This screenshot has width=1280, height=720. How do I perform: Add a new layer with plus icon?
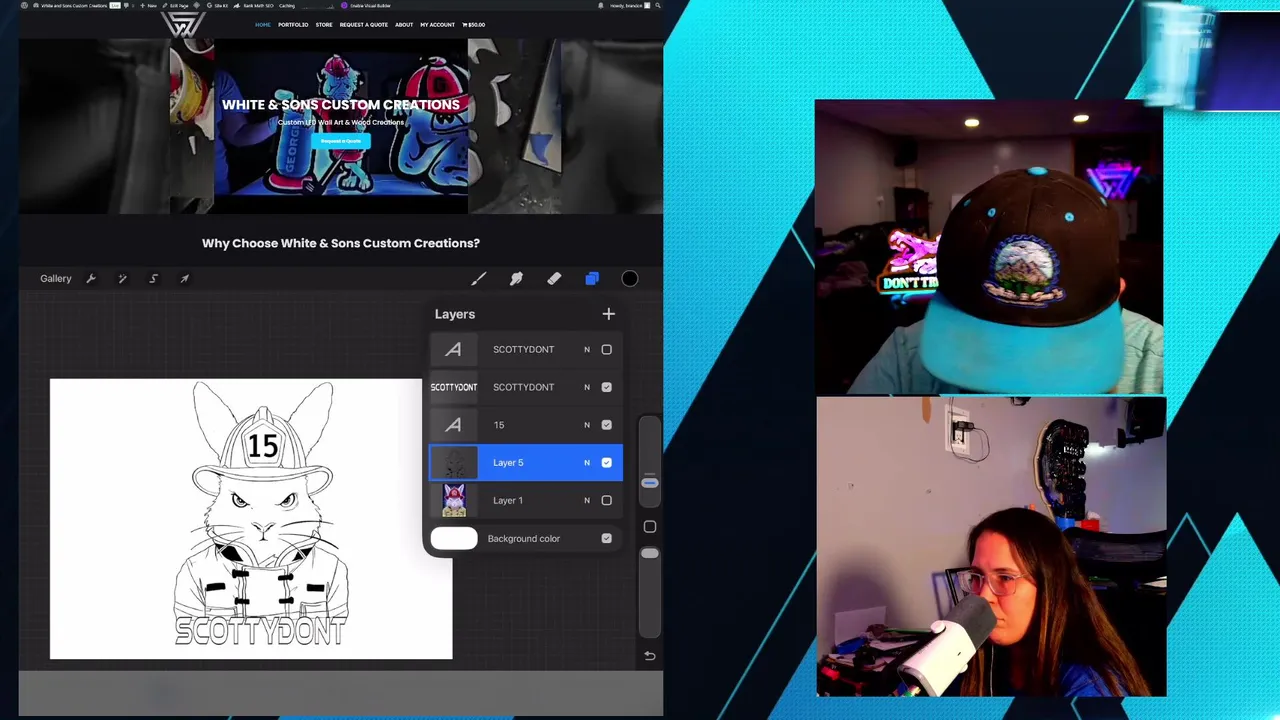click(x=609, y=314)
